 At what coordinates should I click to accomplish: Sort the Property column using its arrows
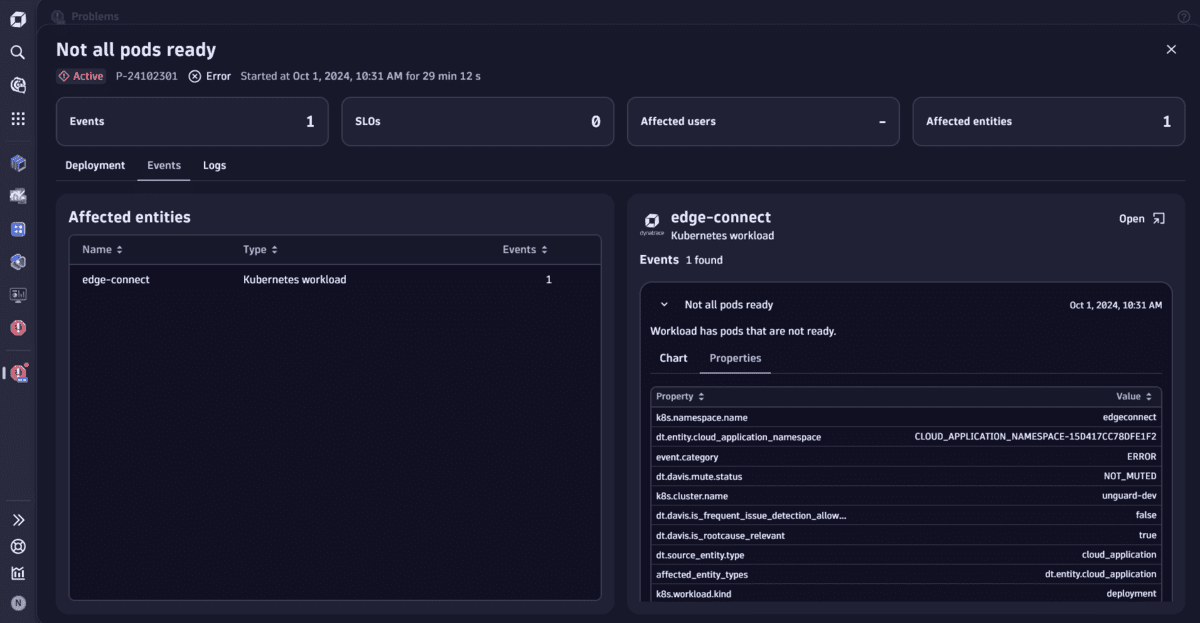703,396
